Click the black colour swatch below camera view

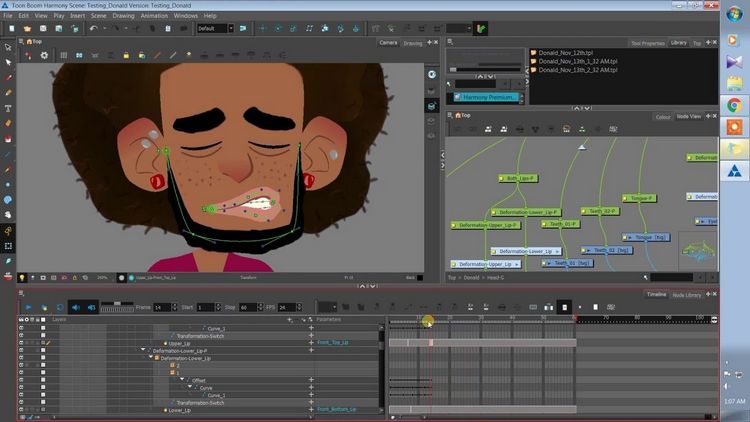[x=420, y=278]
